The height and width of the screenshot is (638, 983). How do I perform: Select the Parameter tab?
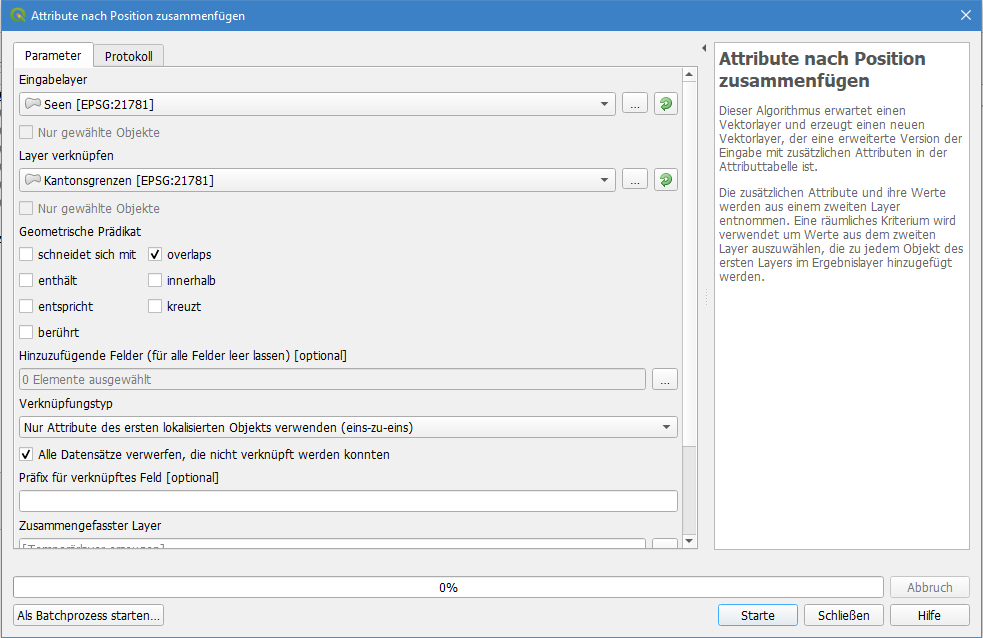click(53, 56)
